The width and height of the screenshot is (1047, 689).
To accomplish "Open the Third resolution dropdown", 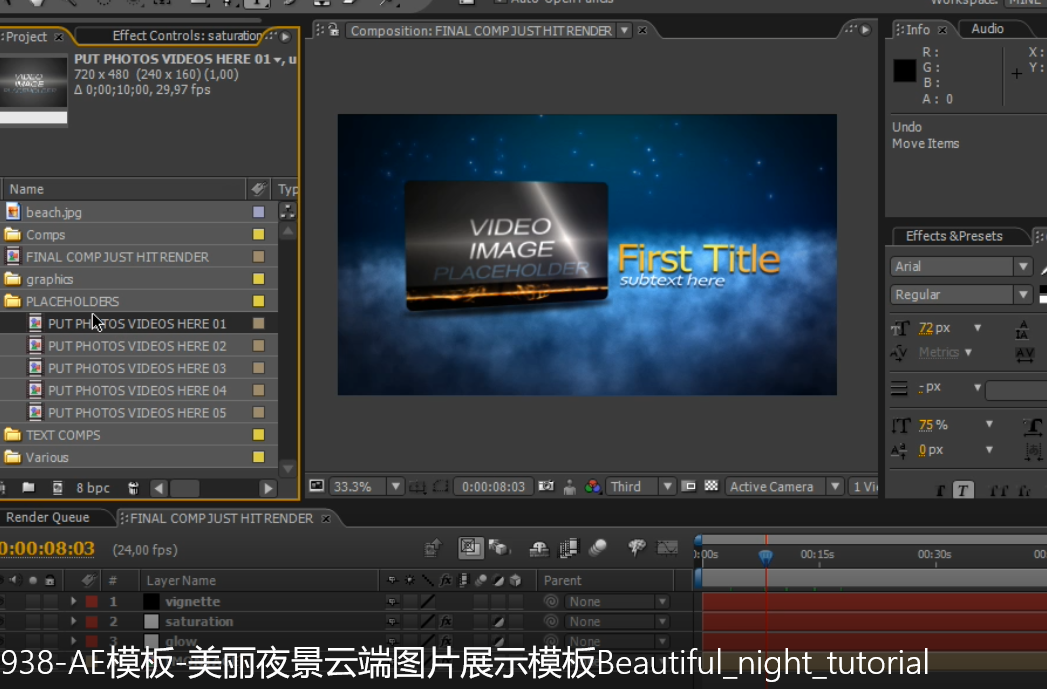I will pyautogui.click(x=666, y=487).
